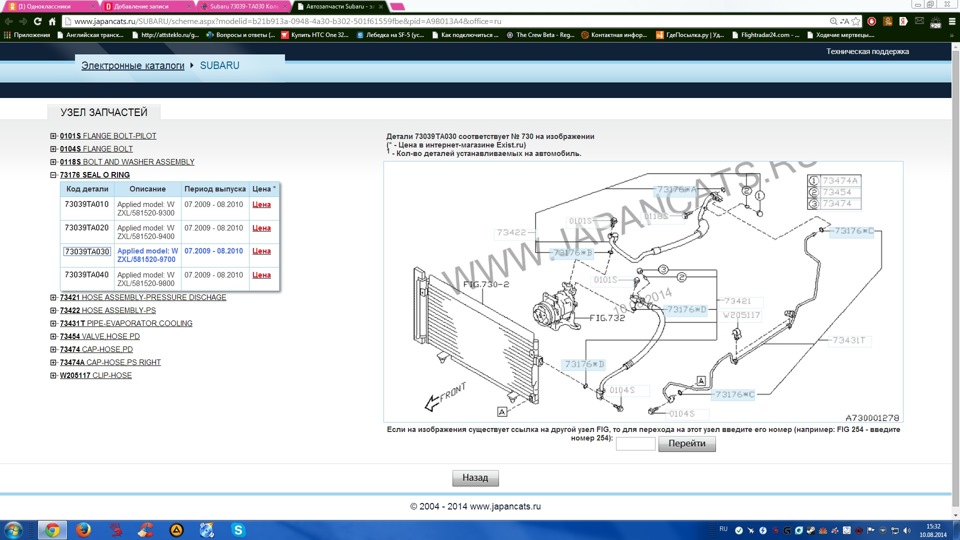
Task: Open the Купить HTC One bookmark
Action: click(x=315, y=35)
